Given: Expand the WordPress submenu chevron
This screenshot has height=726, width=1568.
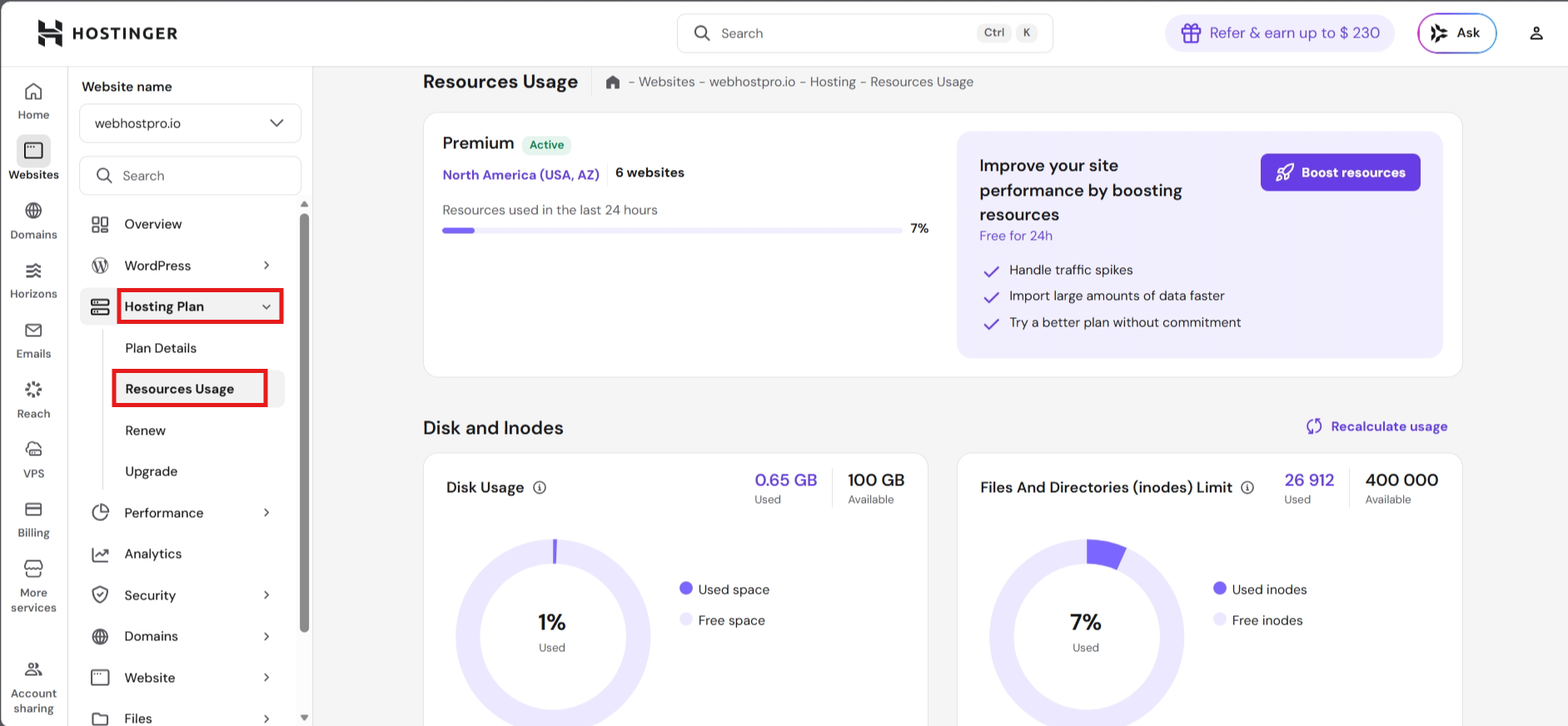Looking at the screenshot, I should [266, 266].
